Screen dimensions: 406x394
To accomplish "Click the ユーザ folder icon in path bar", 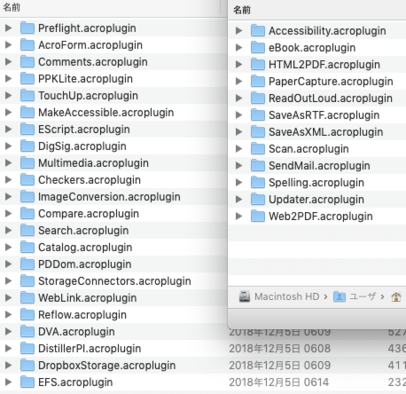I will 339,296.
